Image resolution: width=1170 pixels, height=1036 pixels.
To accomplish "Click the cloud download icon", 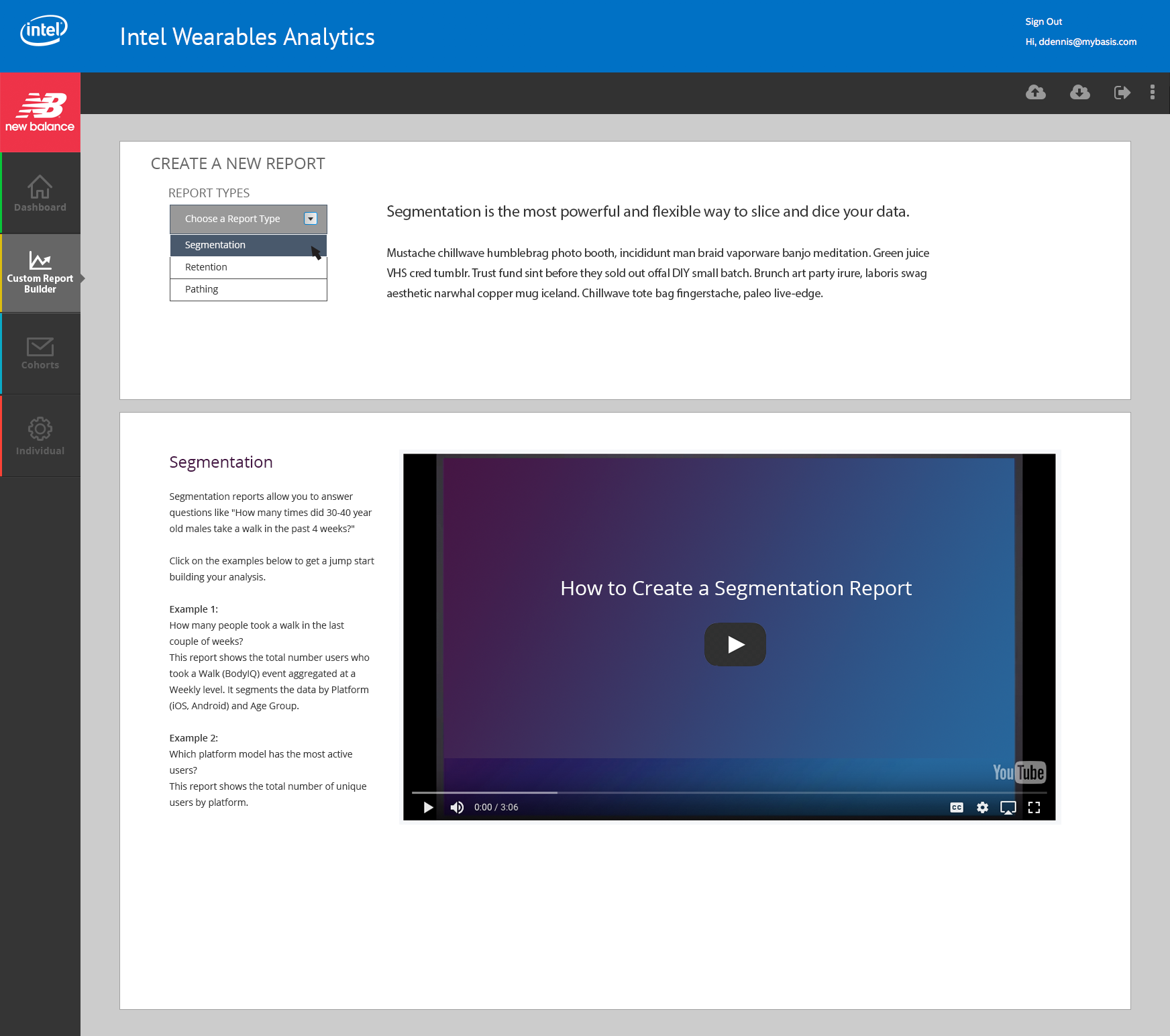I will pos(1080,92).
